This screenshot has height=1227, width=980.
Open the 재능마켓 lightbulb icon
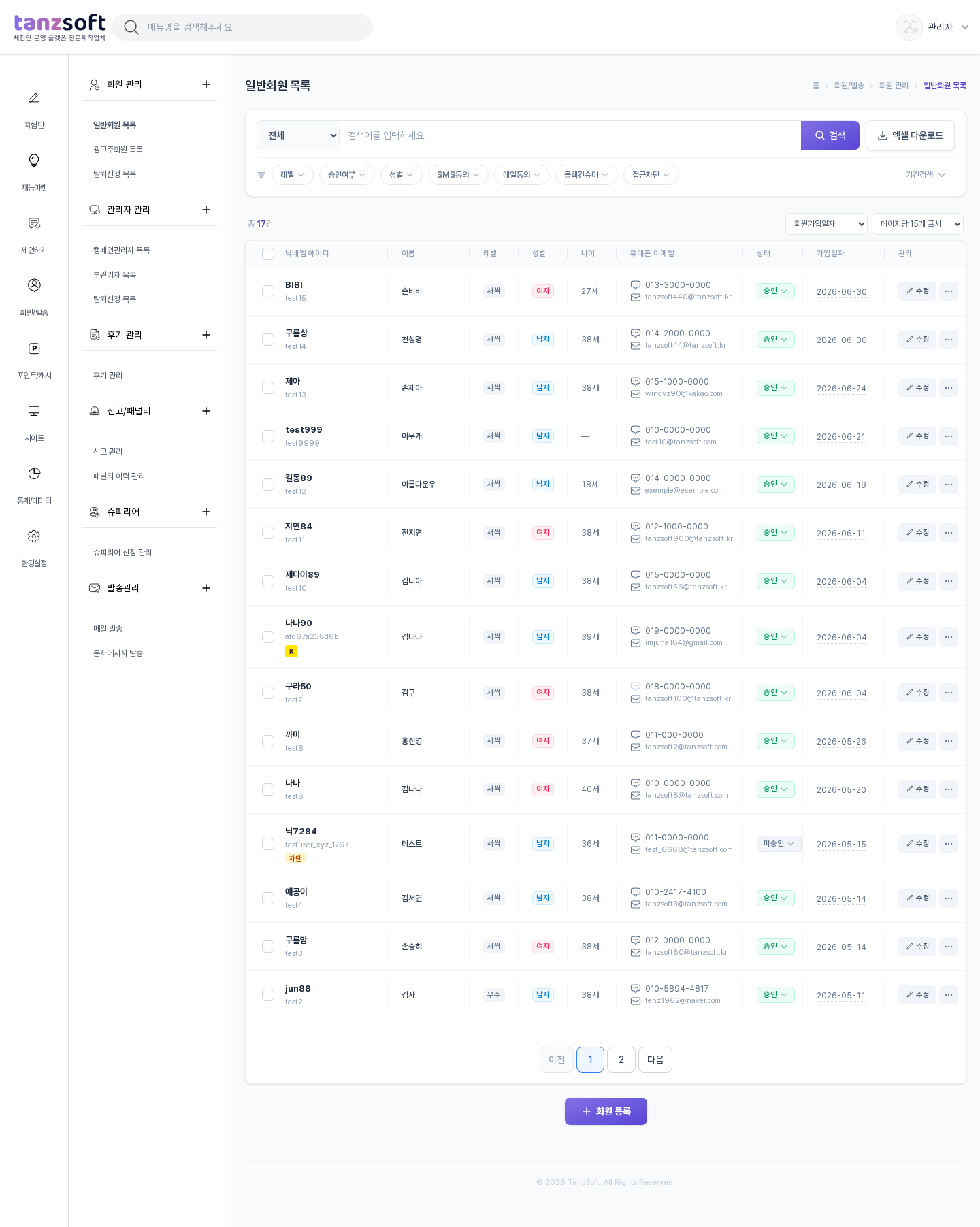point(34,161)
